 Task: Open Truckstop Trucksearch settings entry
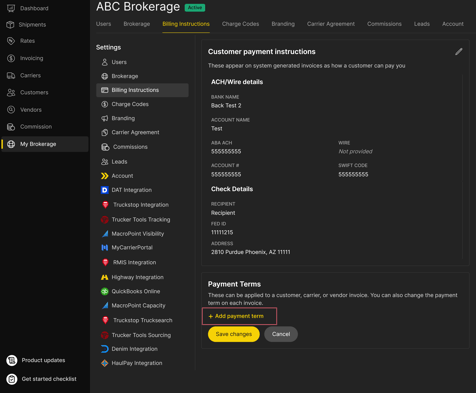click(142, 320)
